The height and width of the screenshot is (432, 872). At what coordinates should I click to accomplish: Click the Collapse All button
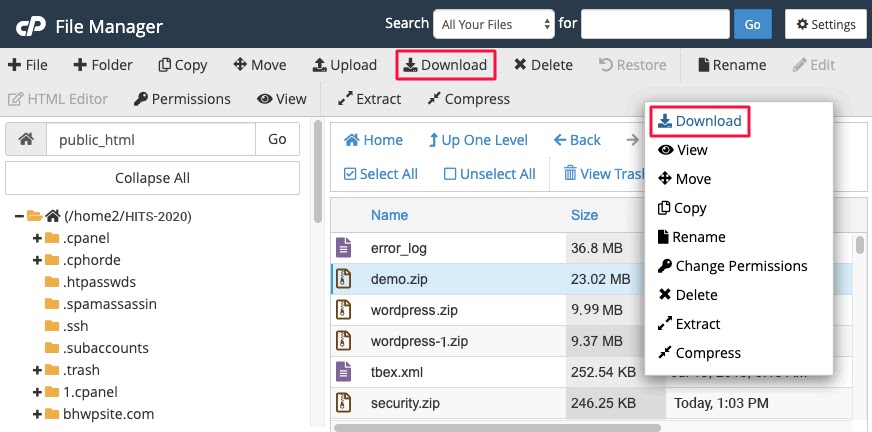(x=152, y=178)
